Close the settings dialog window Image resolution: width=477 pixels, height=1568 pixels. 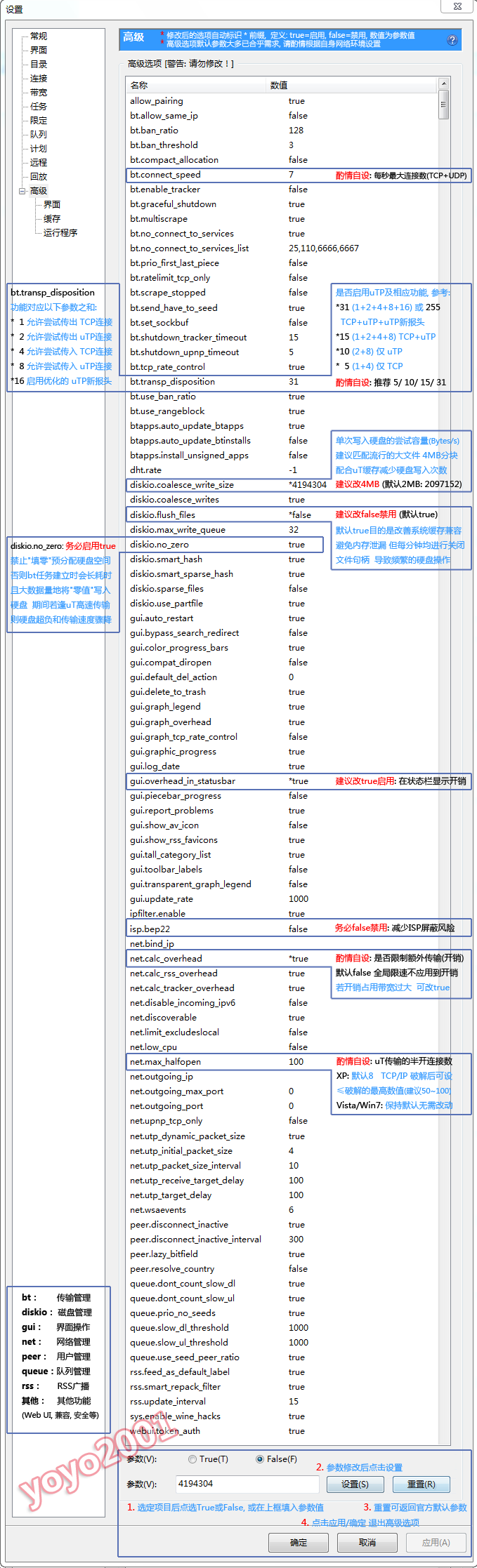pos(456,6)
